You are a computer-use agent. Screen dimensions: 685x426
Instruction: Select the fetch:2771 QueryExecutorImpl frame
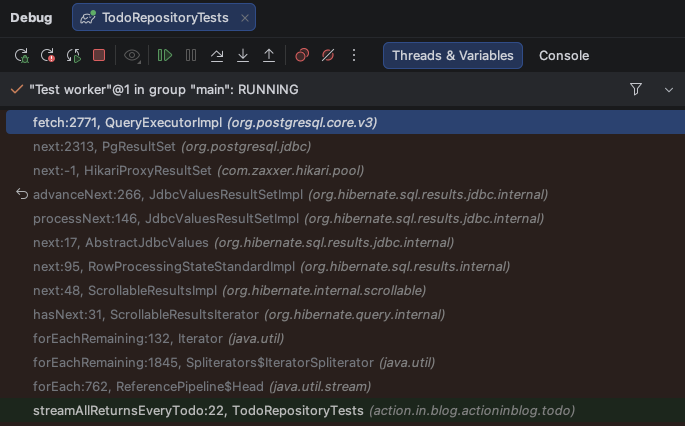[x=345, y=122]
